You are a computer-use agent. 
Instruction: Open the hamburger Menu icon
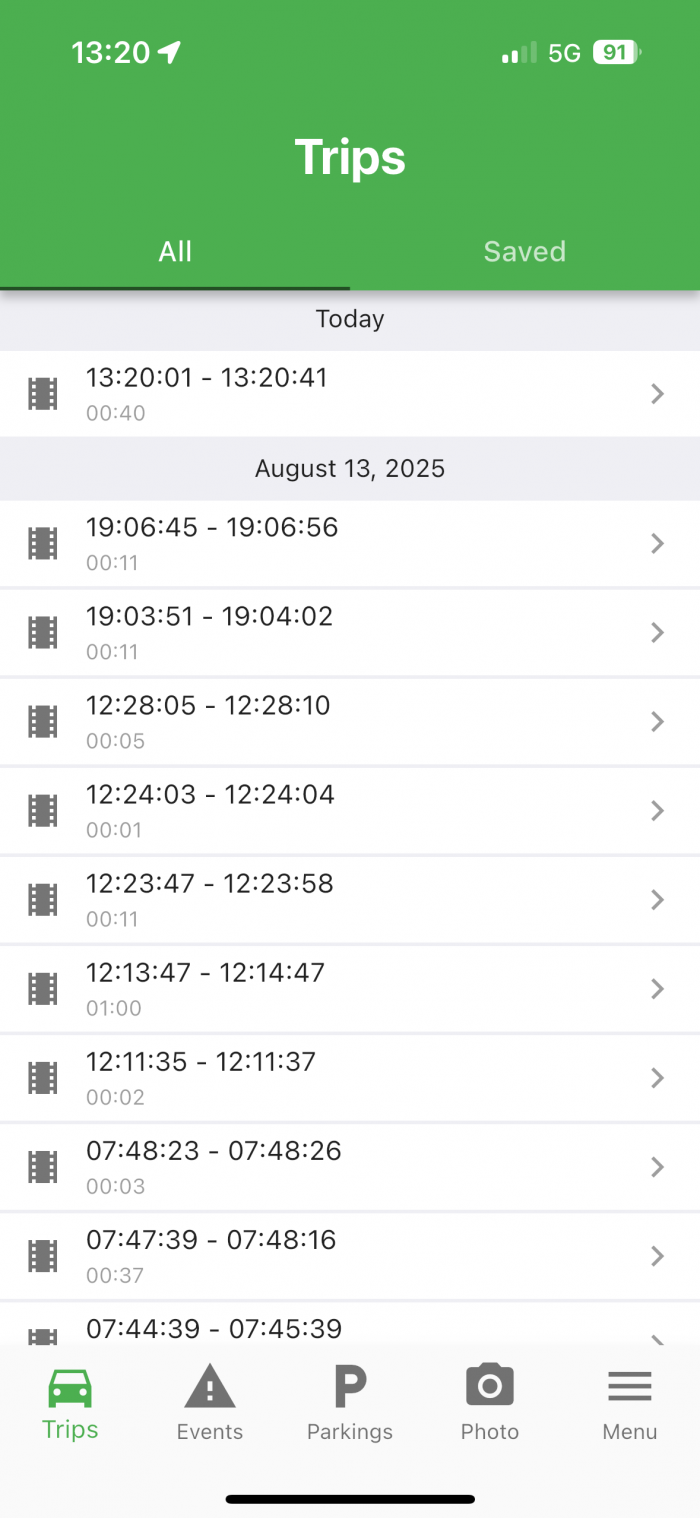pyautogui.click(x=630, y=1388)
